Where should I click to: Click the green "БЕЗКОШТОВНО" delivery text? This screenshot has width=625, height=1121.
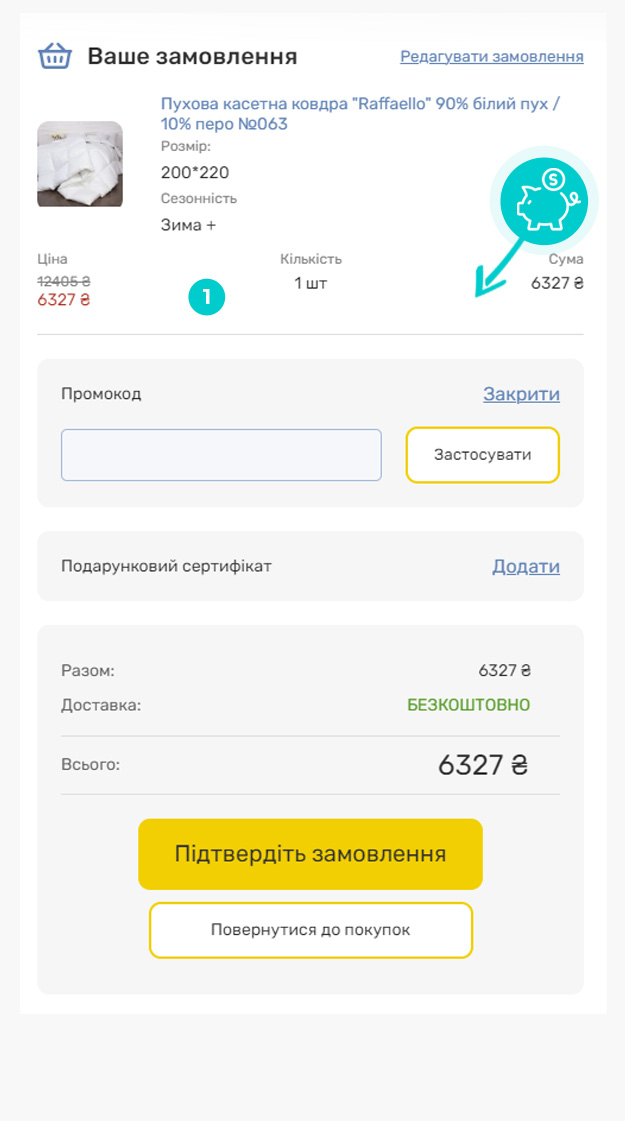pos(468,705)
